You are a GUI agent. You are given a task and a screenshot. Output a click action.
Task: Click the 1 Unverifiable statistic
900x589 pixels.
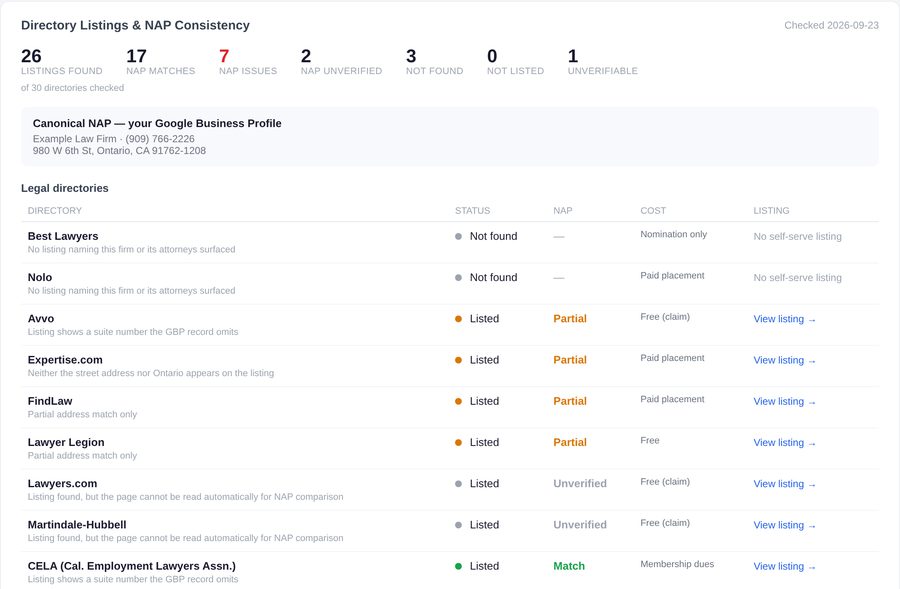[603, 61]
